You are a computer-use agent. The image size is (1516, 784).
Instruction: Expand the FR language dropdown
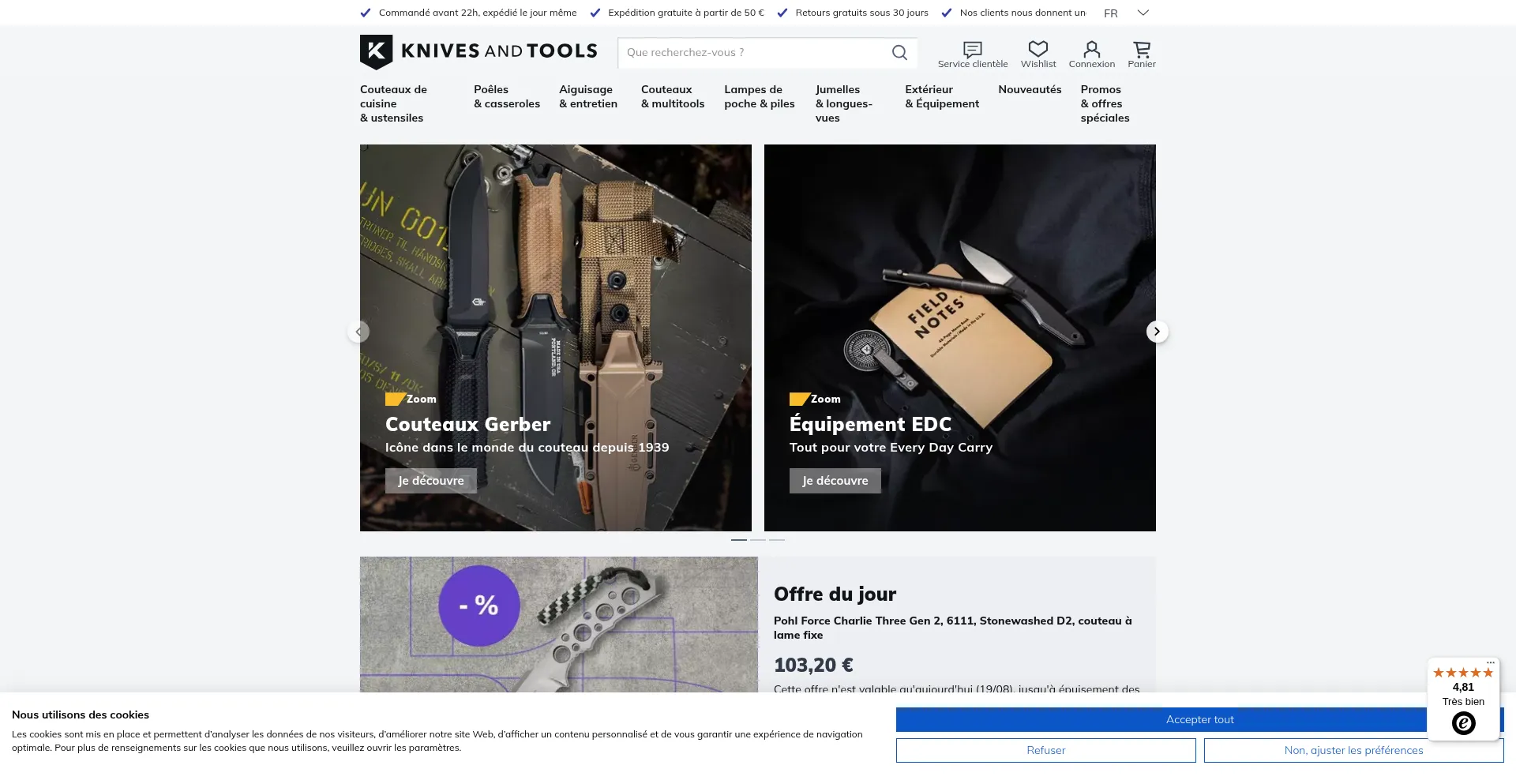coord(1127,13)
